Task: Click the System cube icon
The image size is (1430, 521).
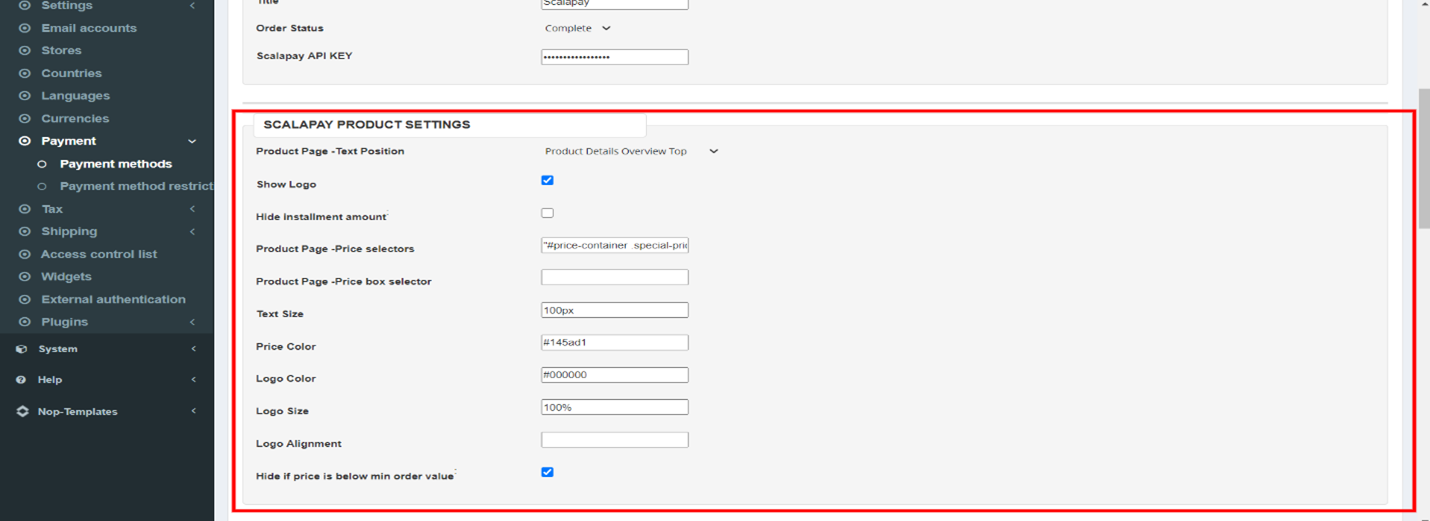Action: point(22,349)
